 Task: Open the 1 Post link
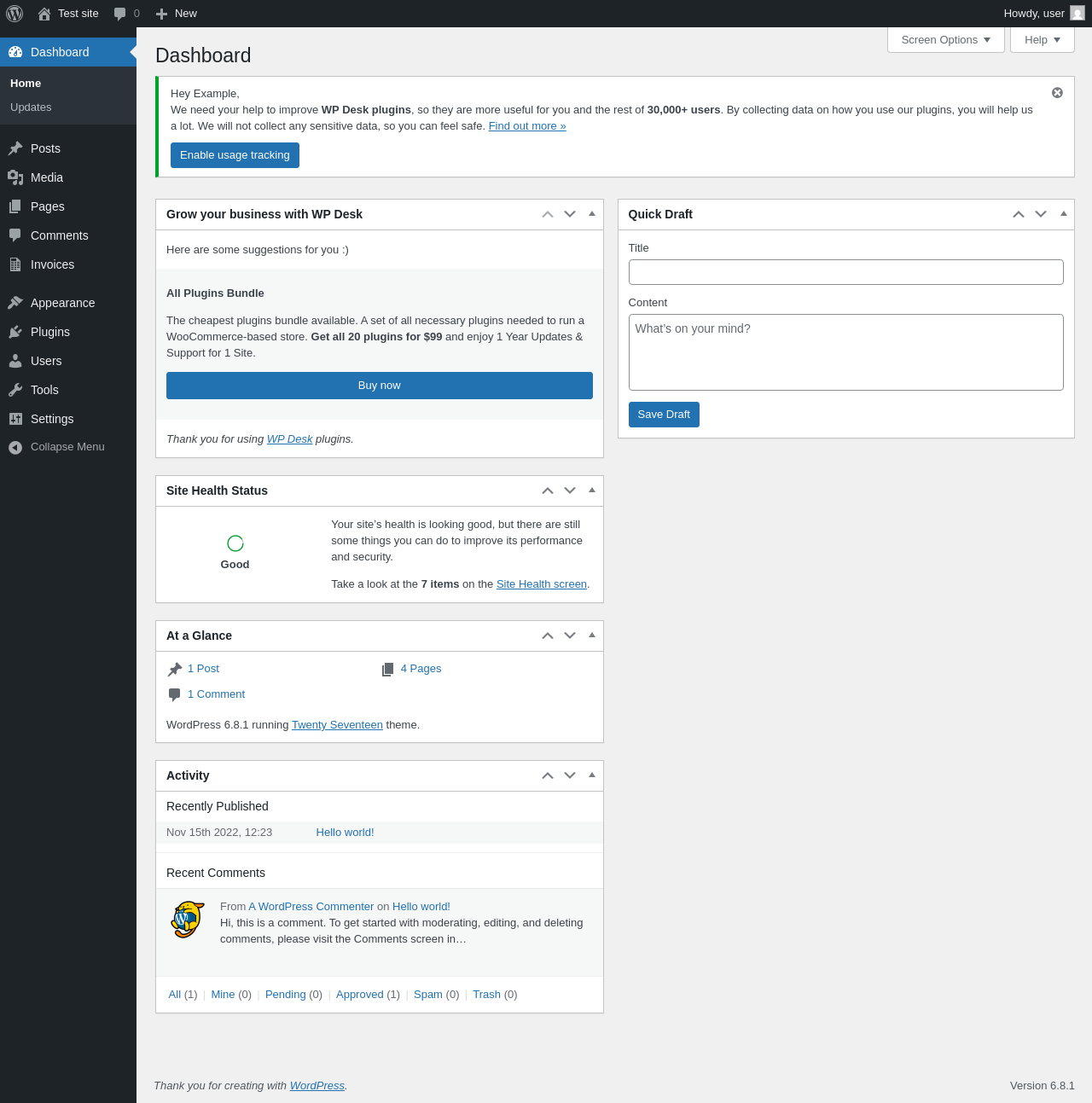tap(203, 669)
